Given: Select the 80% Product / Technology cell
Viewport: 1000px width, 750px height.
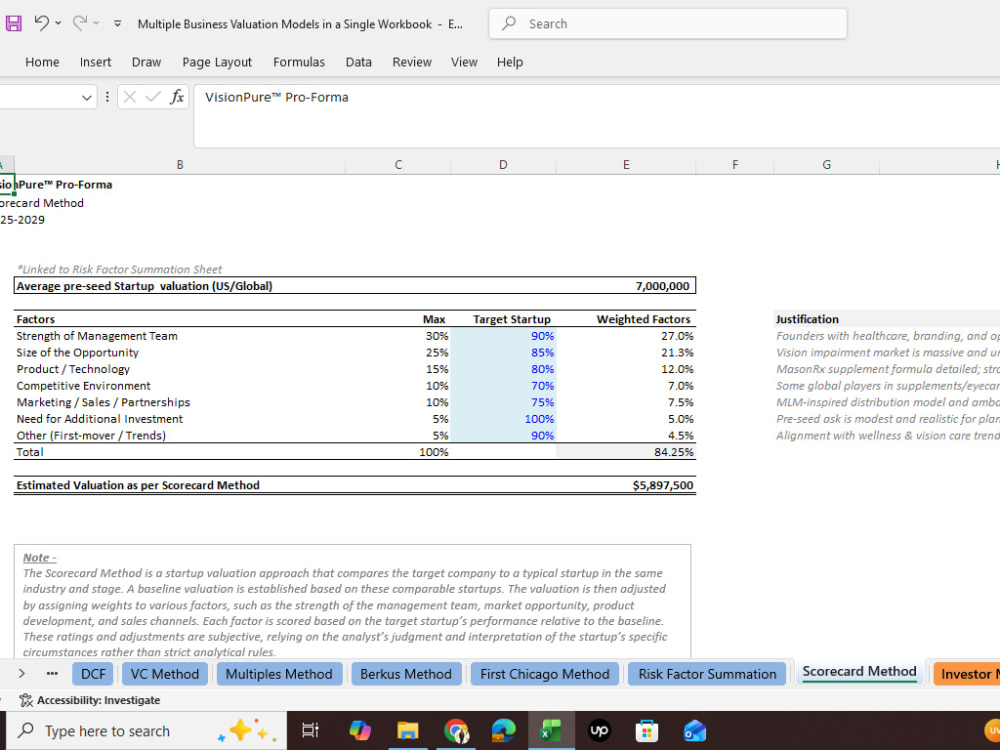Looking at the screenshot, I should pos(503,369).
